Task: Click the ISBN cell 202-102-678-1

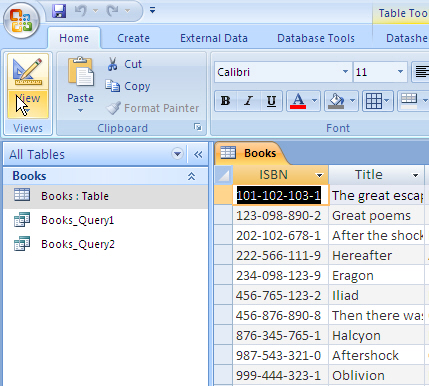Action: [280, 236]
